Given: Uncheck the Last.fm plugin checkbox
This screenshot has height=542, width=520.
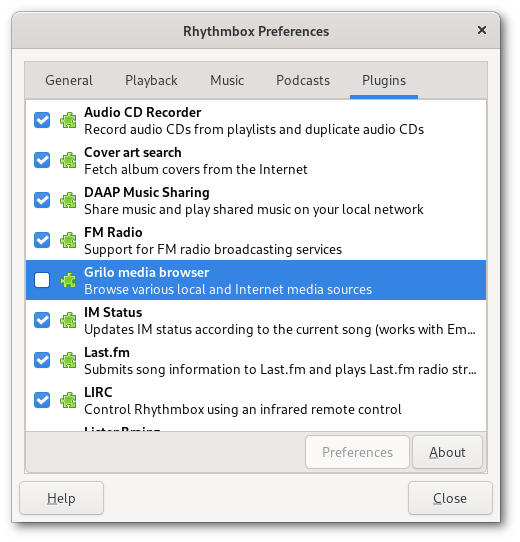Looking at the screenshot, I should 42,360.
